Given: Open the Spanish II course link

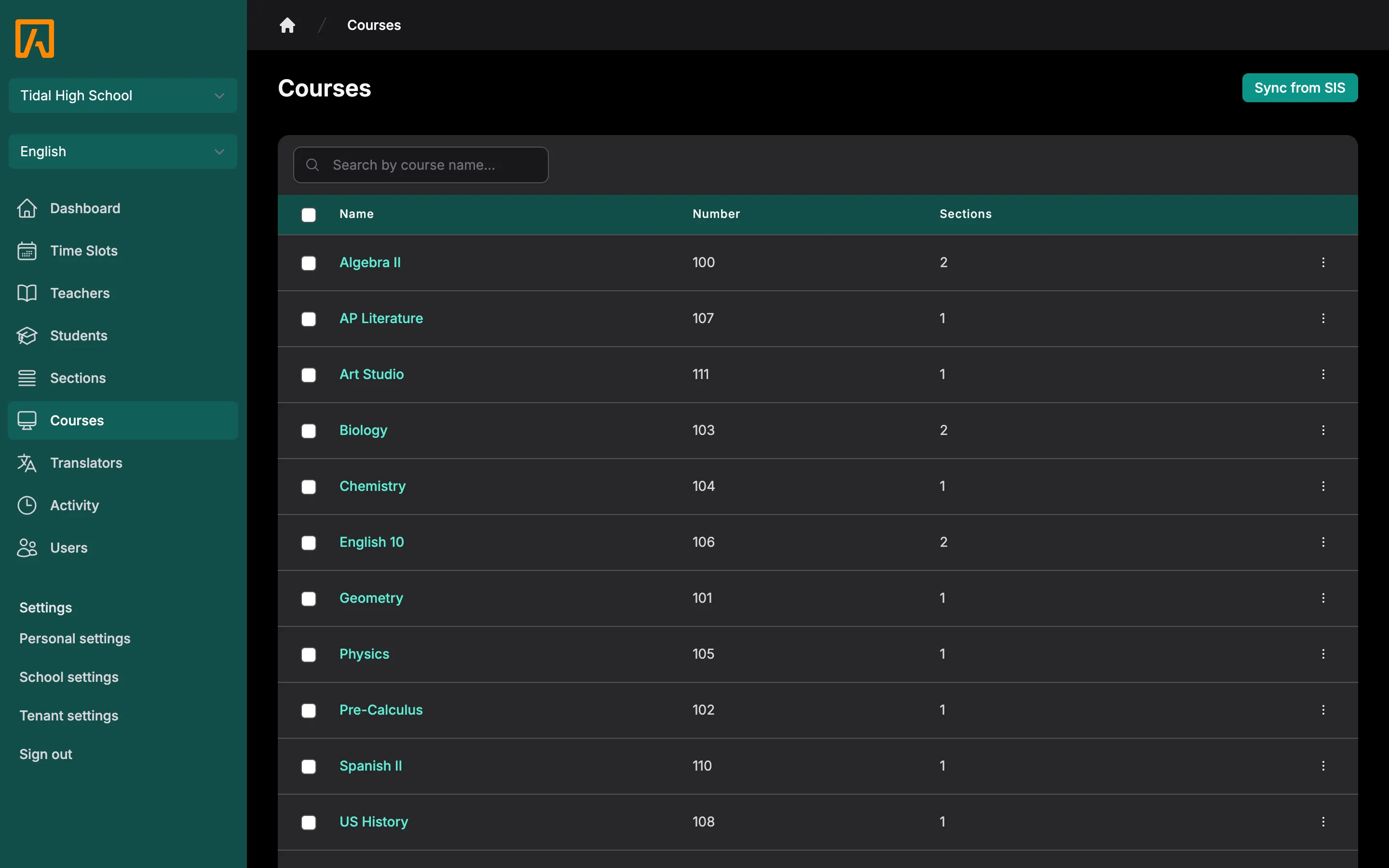Looking at the screenshot, I should click(371, 766).
